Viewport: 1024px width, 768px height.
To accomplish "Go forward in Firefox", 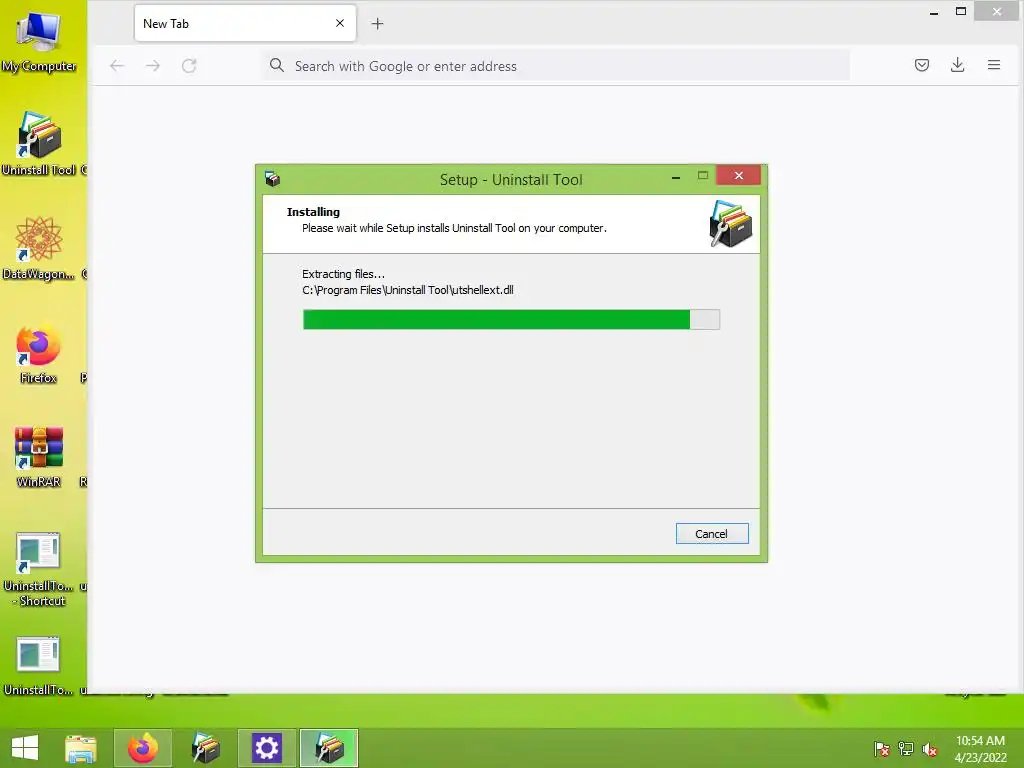I will tap(153, 65).
